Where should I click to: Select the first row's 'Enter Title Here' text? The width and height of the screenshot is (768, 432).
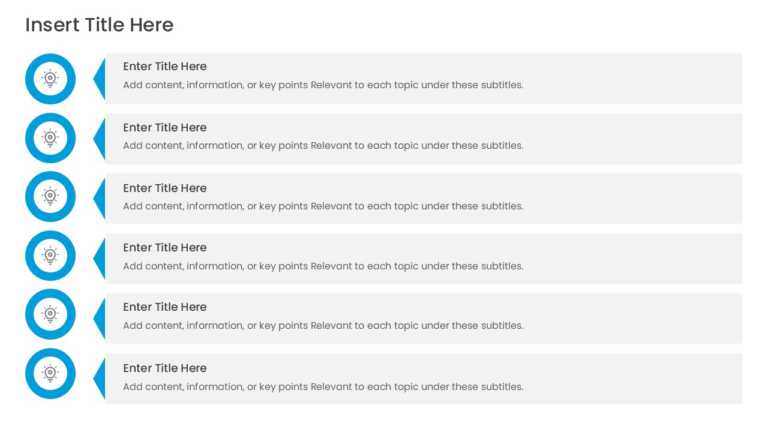pyautogui.click(x=165, y=67)
